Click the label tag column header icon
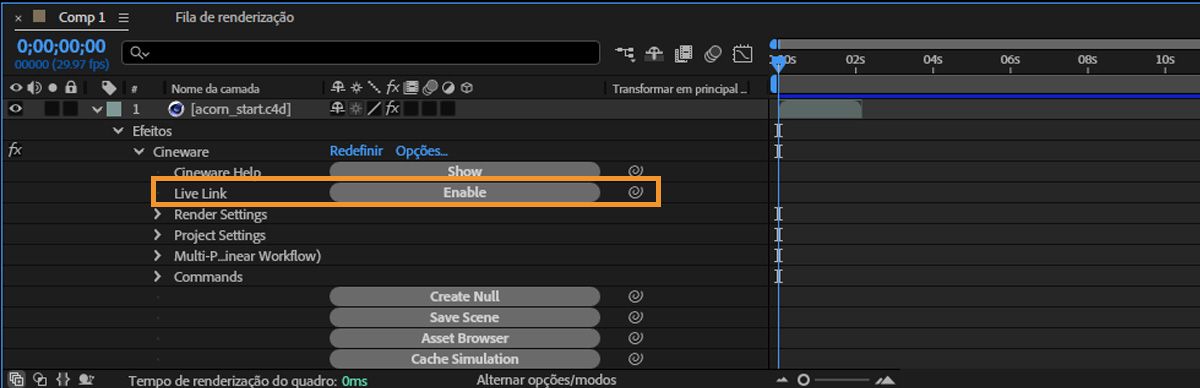Screen dimensions: 1200x388 click(109, 88)
